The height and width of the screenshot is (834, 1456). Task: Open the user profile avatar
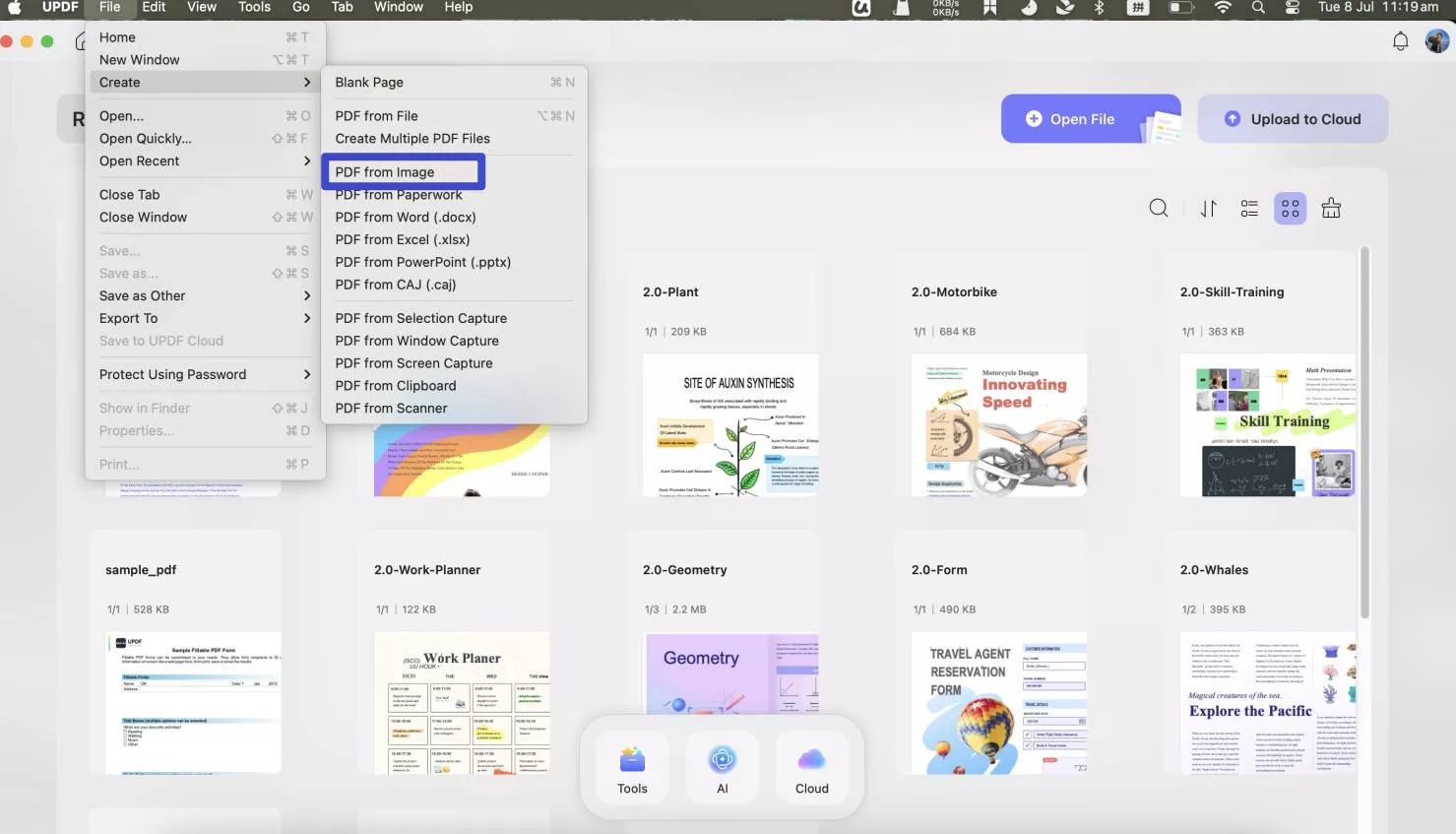(x=1437, y=41)
